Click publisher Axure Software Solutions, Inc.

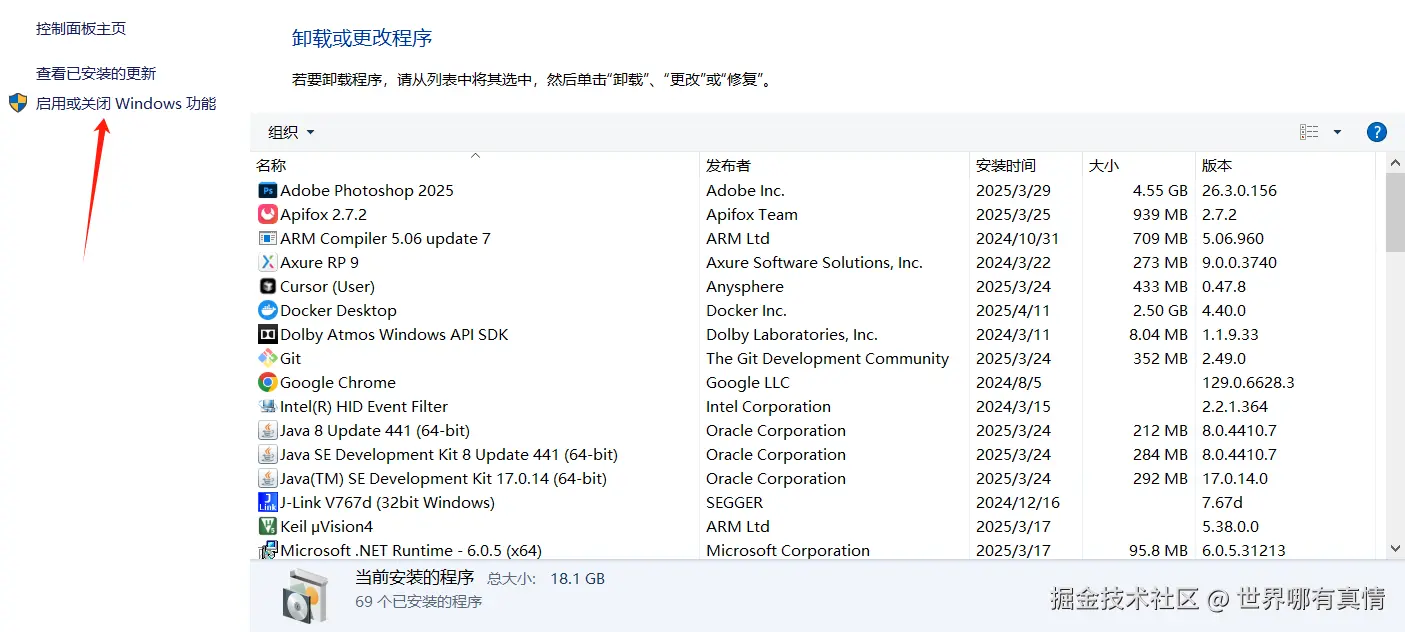(814, 263)
